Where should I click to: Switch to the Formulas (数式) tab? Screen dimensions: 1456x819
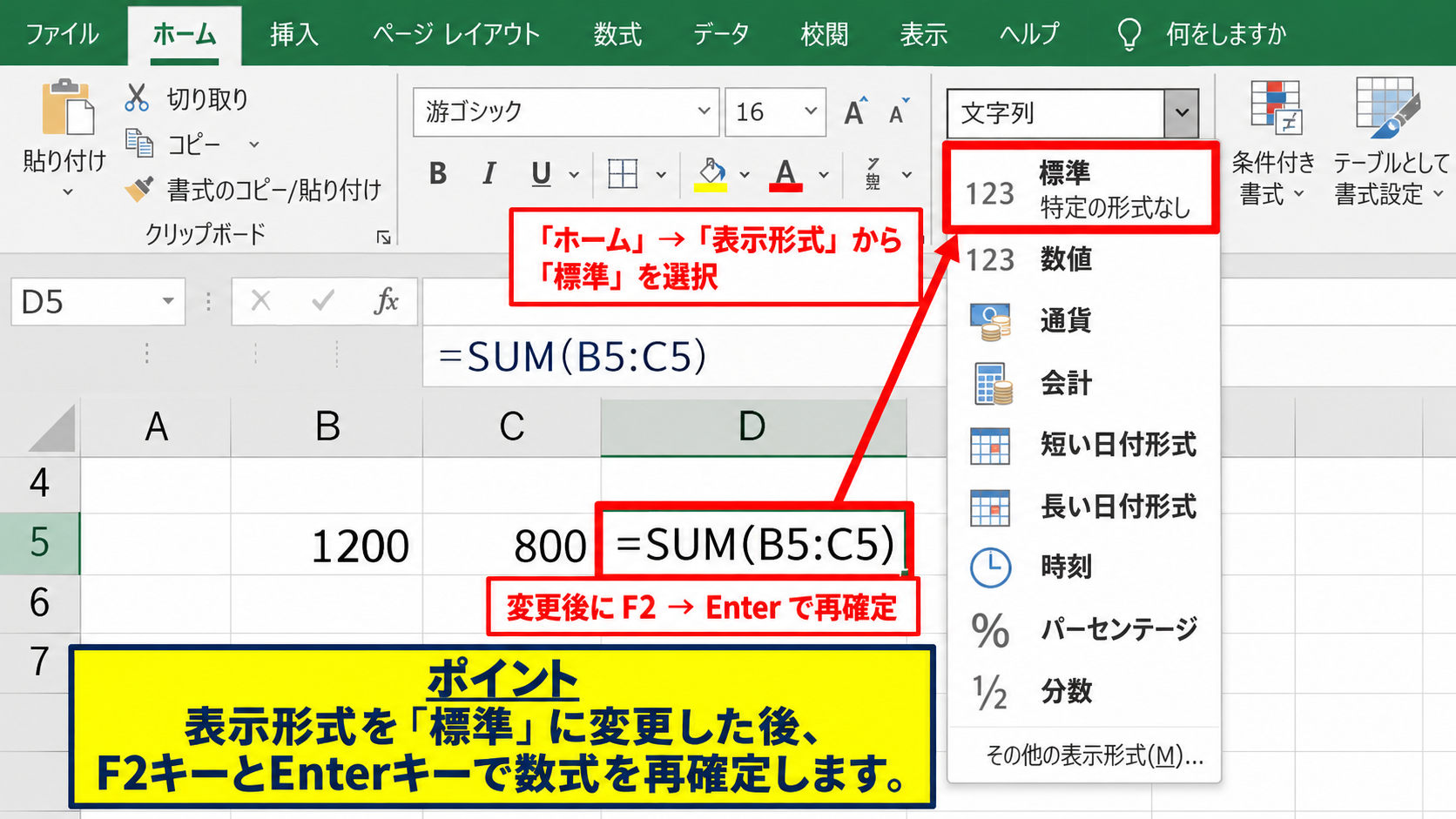coord(617,35)
